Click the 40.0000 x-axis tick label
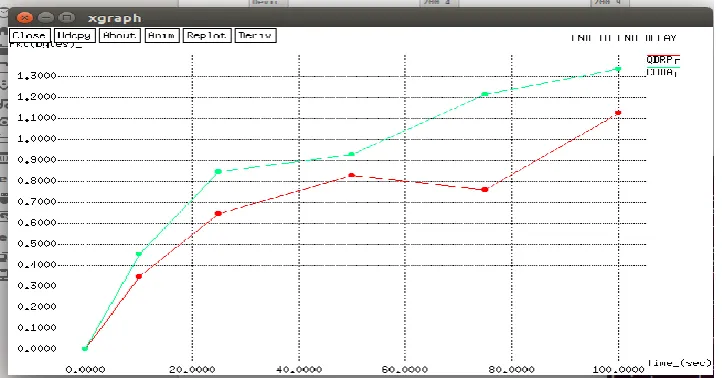The height and width of the screenshot is (378, 723). (299, 369)
